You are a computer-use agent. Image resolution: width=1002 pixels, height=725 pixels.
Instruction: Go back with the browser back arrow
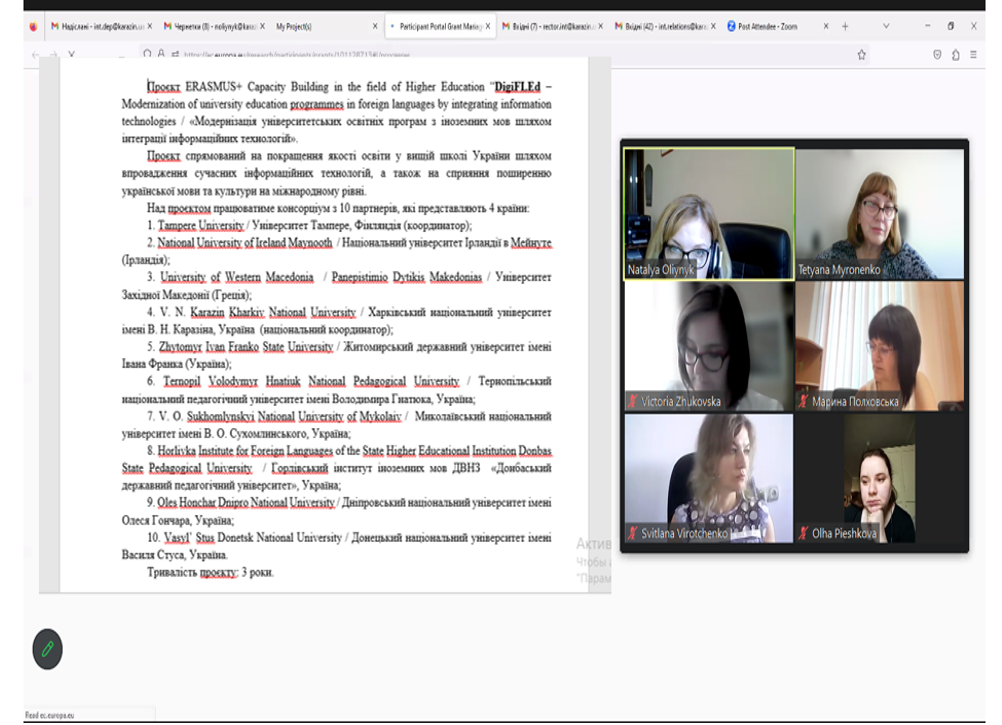coord(38,55)
